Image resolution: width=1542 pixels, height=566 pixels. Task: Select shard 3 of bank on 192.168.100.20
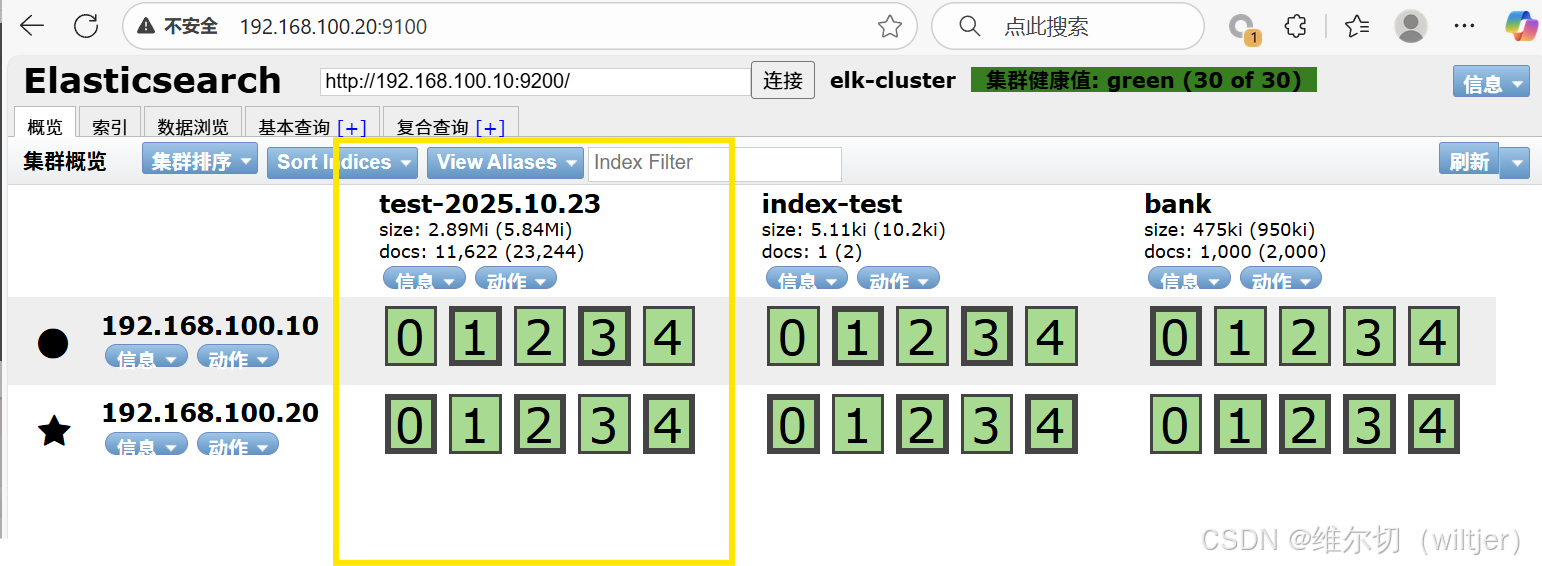tap(1369, 424)
